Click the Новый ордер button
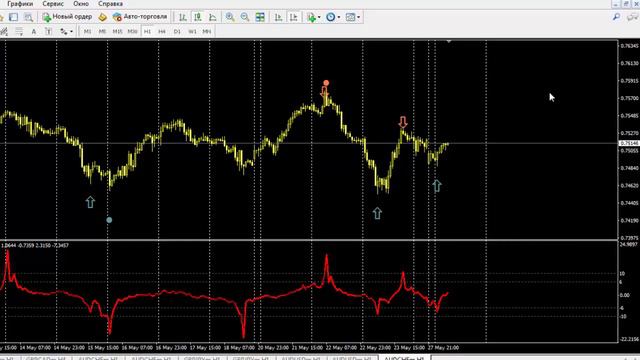 pyautogui.click(x=67, y=17)
